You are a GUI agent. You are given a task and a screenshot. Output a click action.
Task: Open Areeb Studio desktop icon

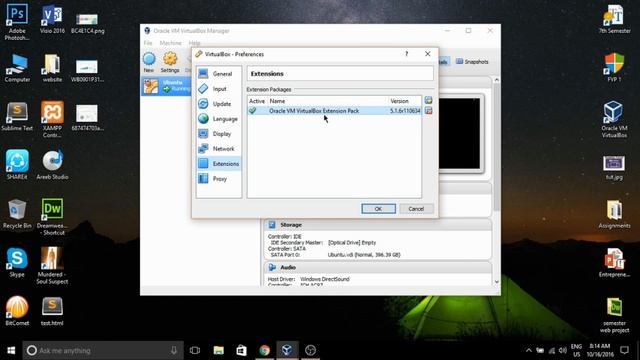(x=52, y=165)
